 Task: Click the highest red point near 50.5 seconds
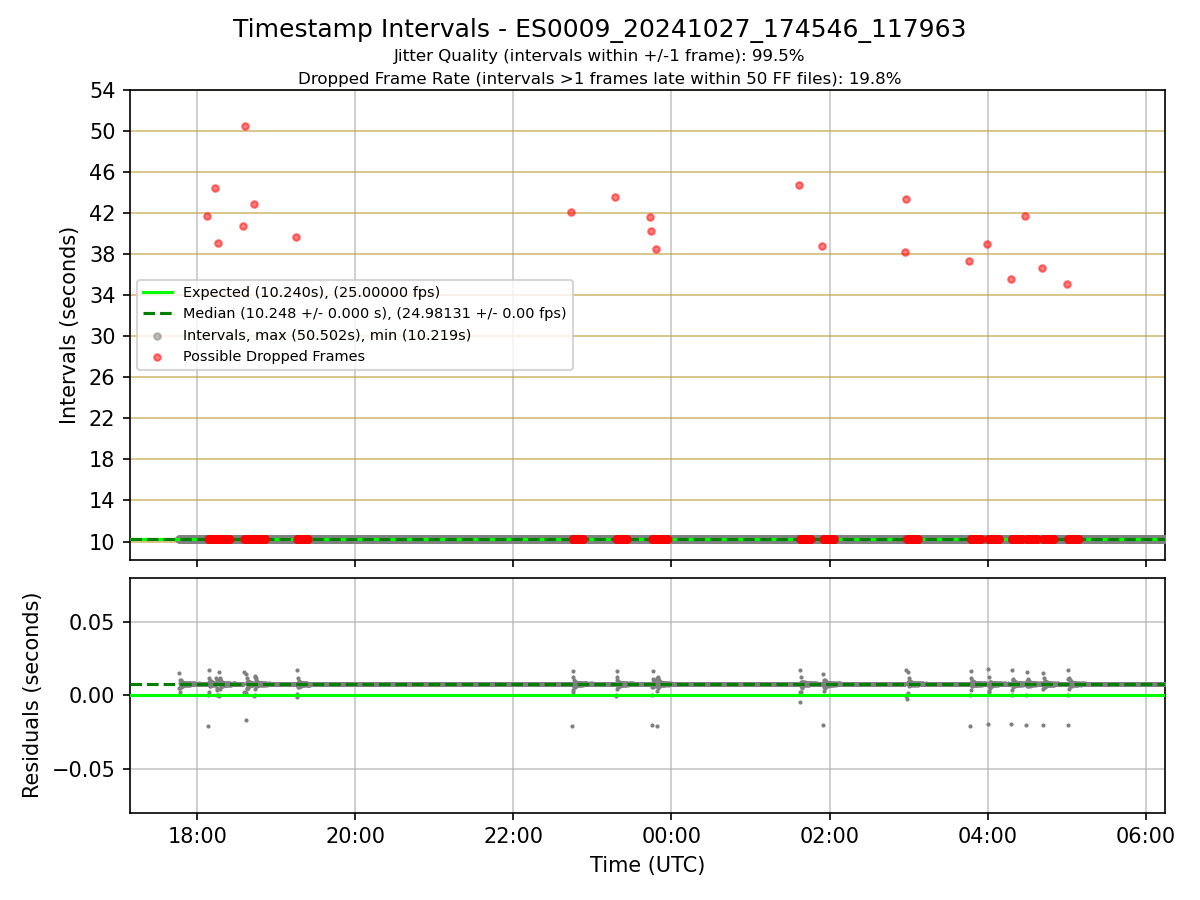pos(245,126)
